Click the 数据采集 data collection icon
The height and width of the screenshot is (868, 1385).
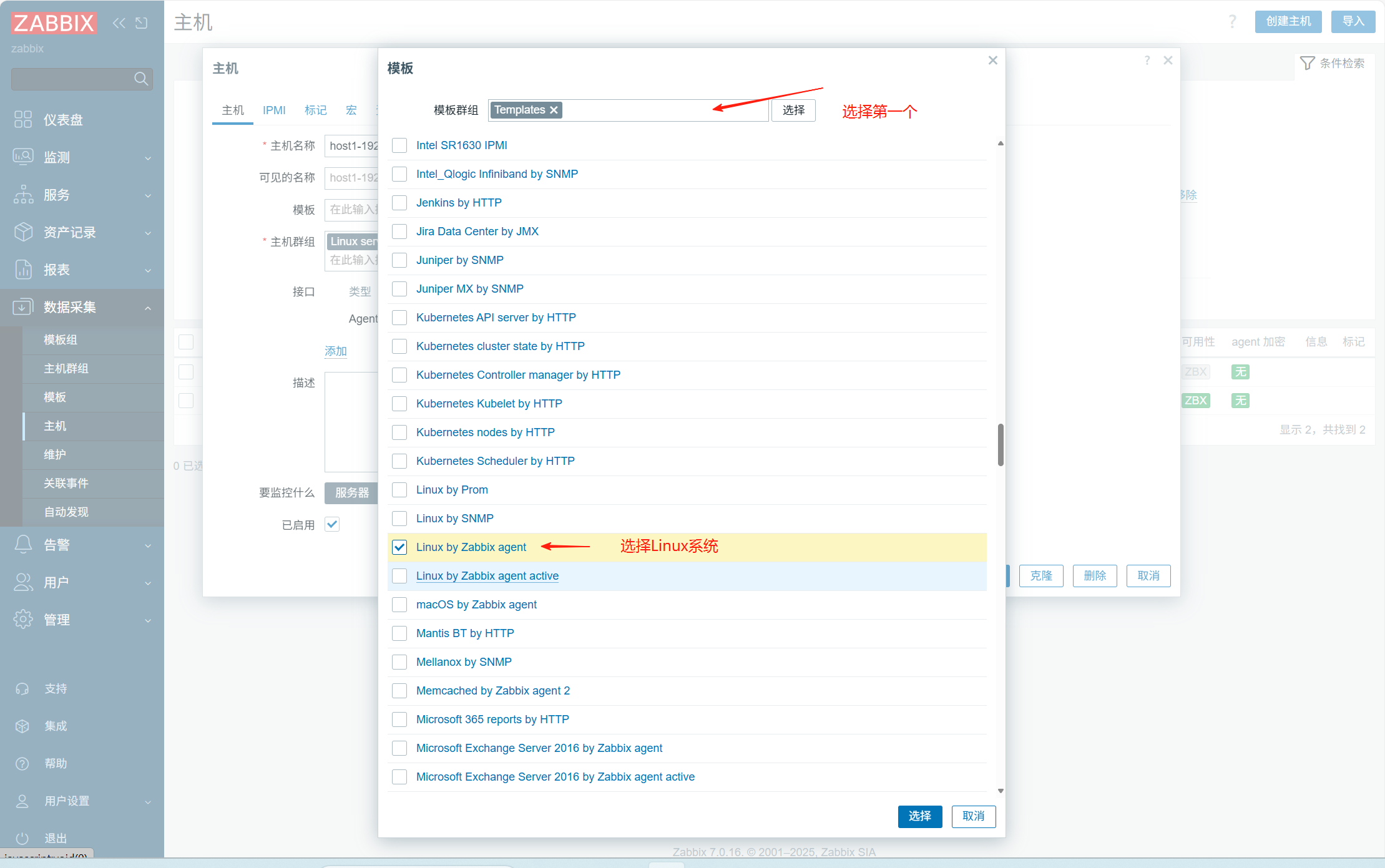(x=23, y=306)
